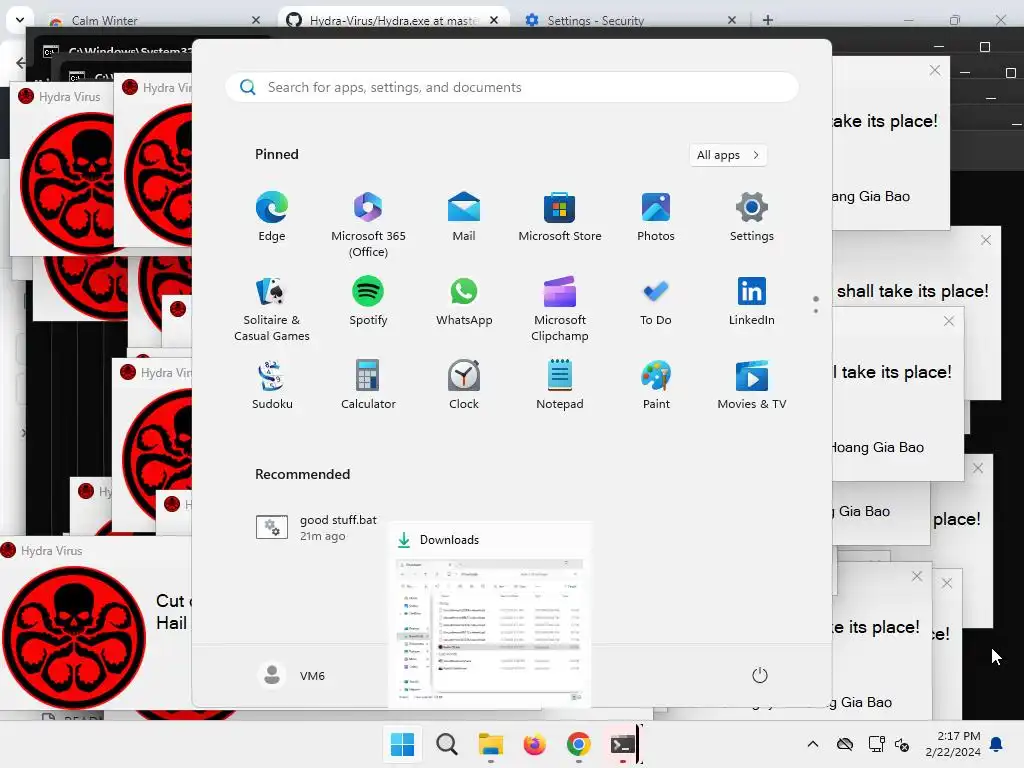Open the Mail app
Screen dimensions: 1024x768
tap(464, 217)
